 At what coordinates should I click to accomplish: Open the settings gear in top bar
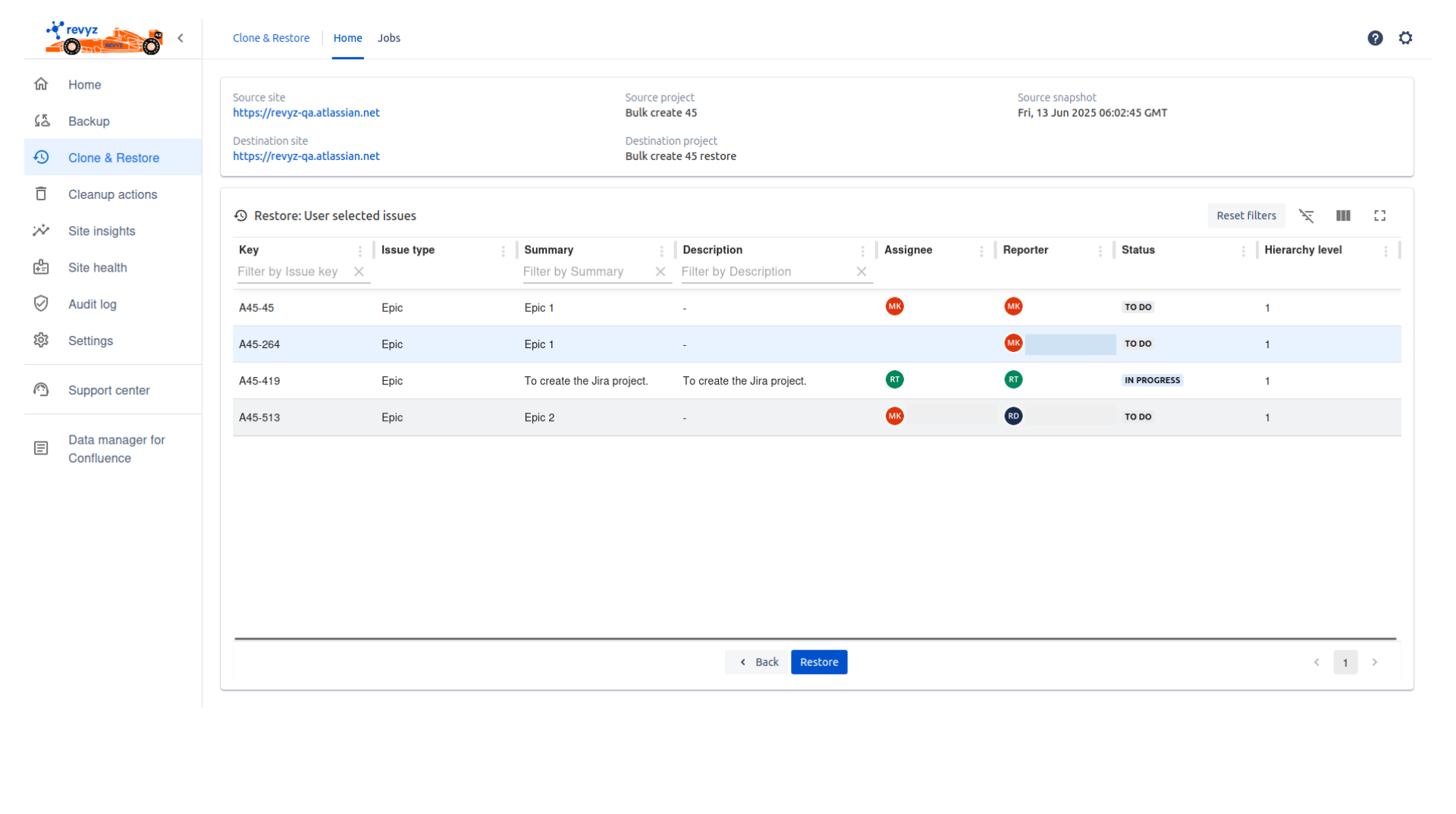1405,38
